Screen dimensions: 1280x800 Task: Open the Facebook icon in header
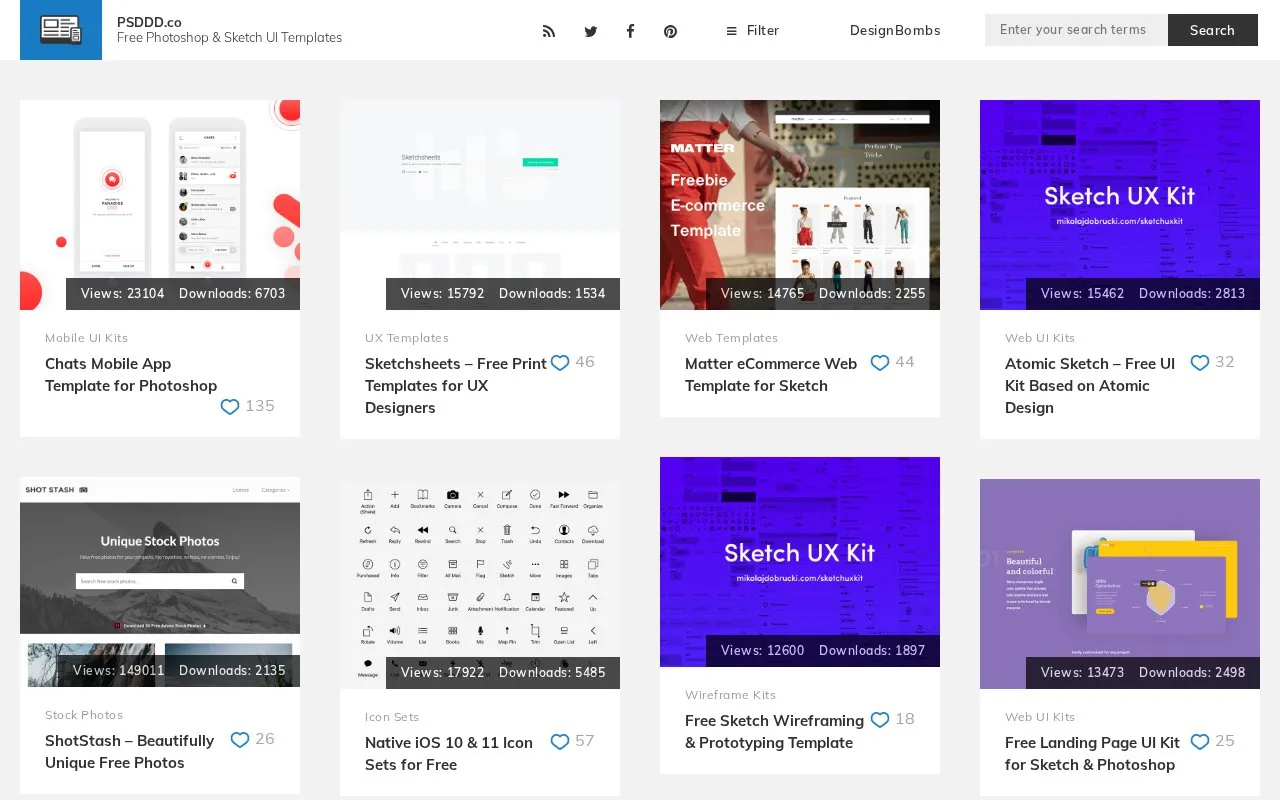click(630, 31)
